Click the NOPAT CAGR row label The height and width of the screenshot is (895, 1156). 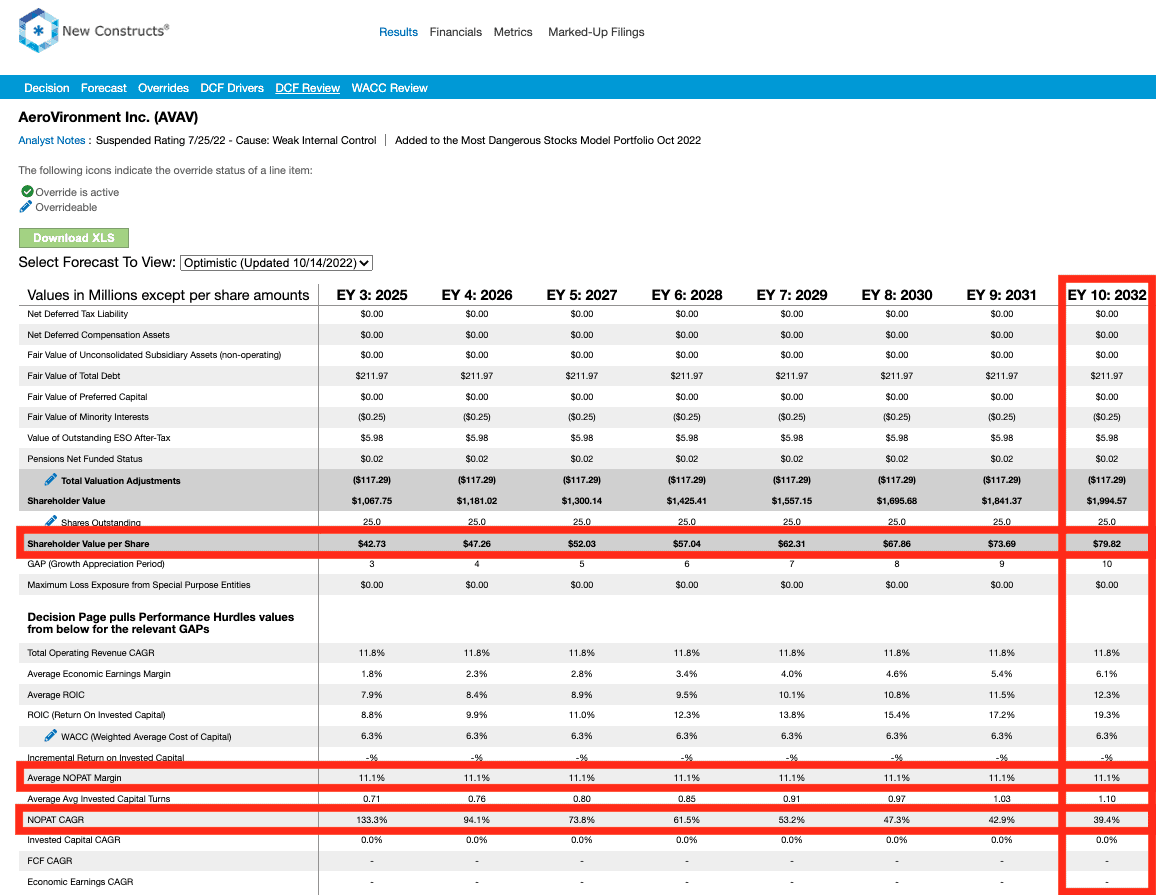(x=55, y=820)
